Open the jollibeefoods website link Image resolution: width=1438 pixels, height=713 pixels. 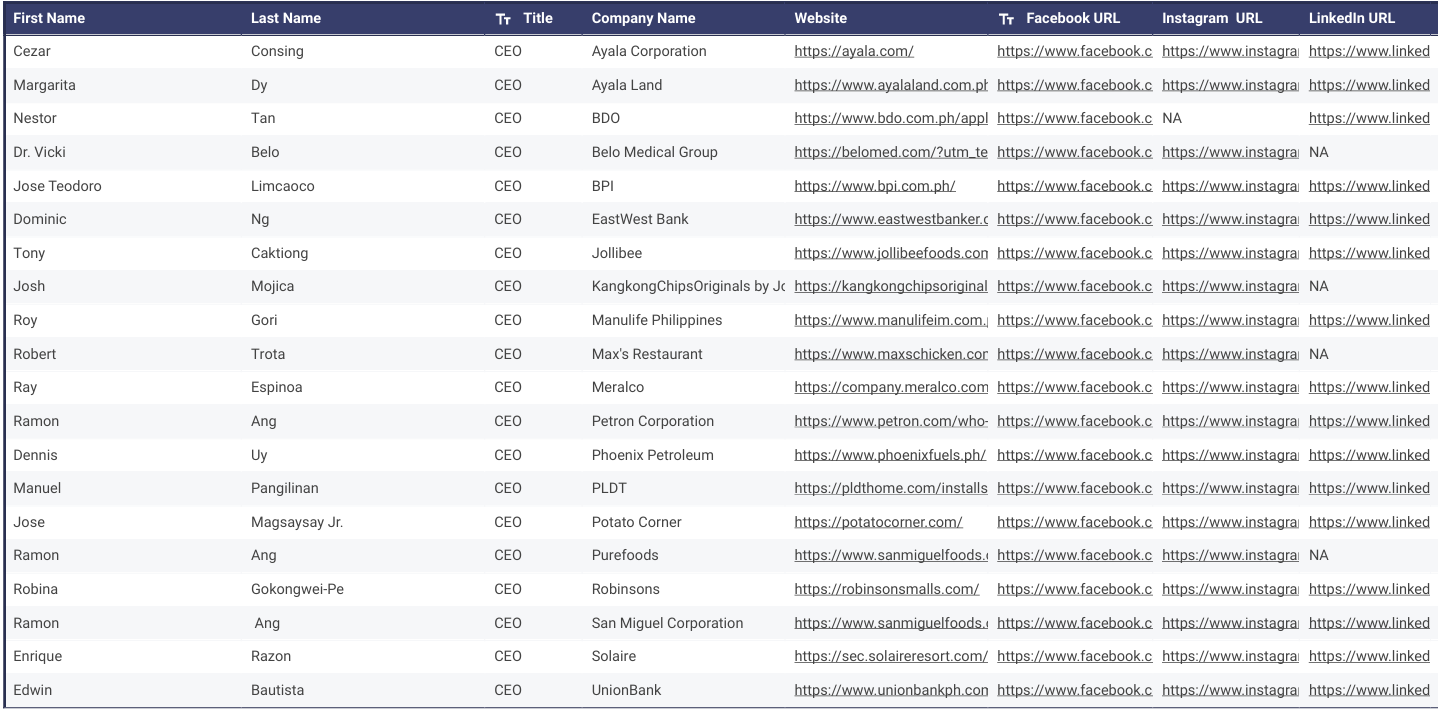(x=891, y=253)
